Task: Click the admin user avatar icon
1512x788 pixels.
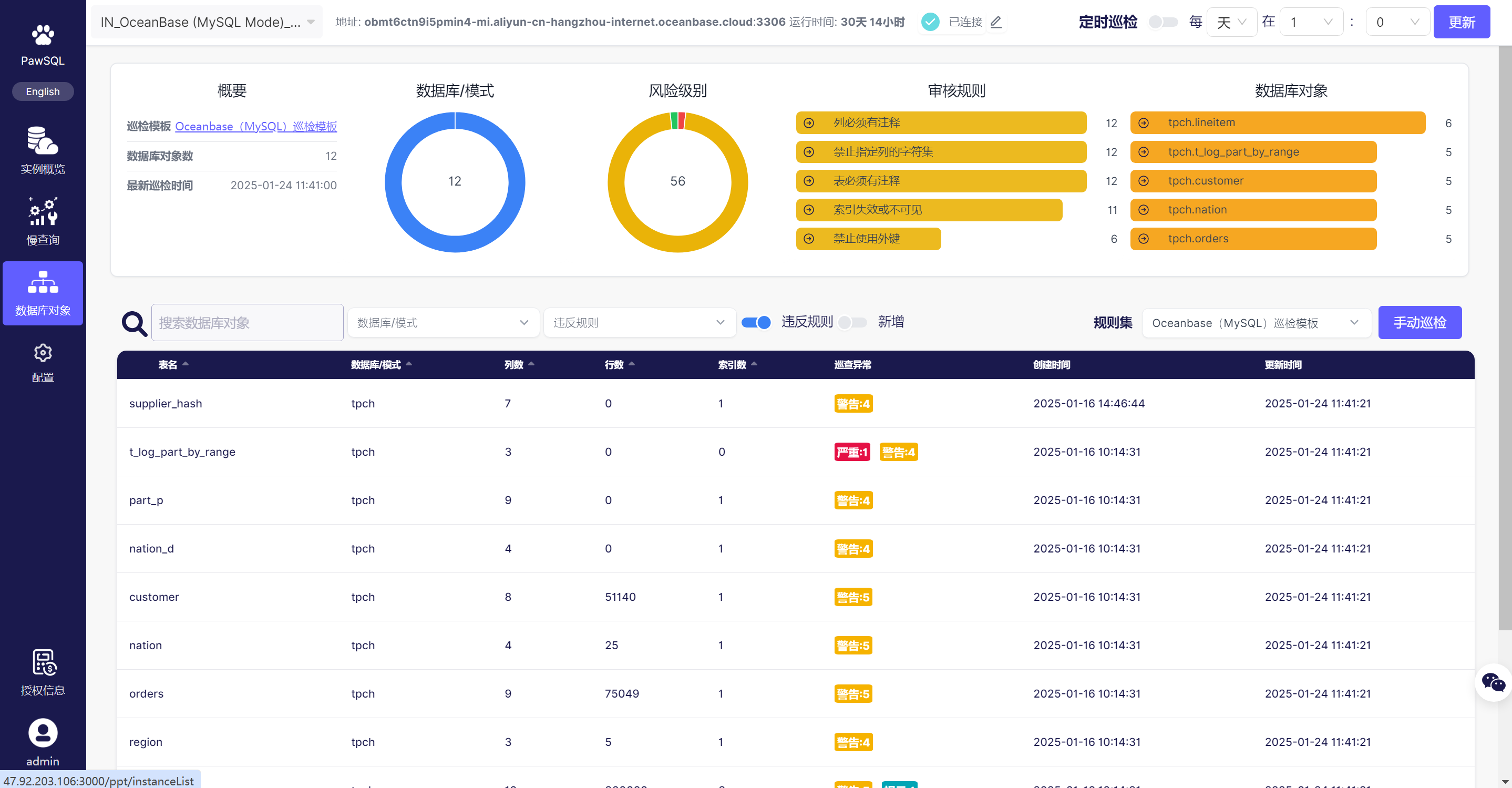Action: pos(42,733)
